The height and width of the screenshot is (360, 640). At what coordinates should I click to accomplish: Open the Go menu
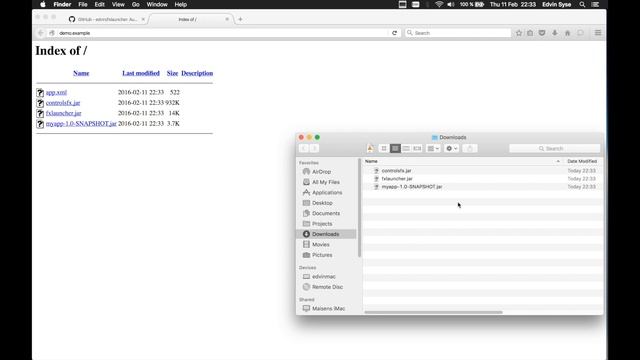pos(136,4)
